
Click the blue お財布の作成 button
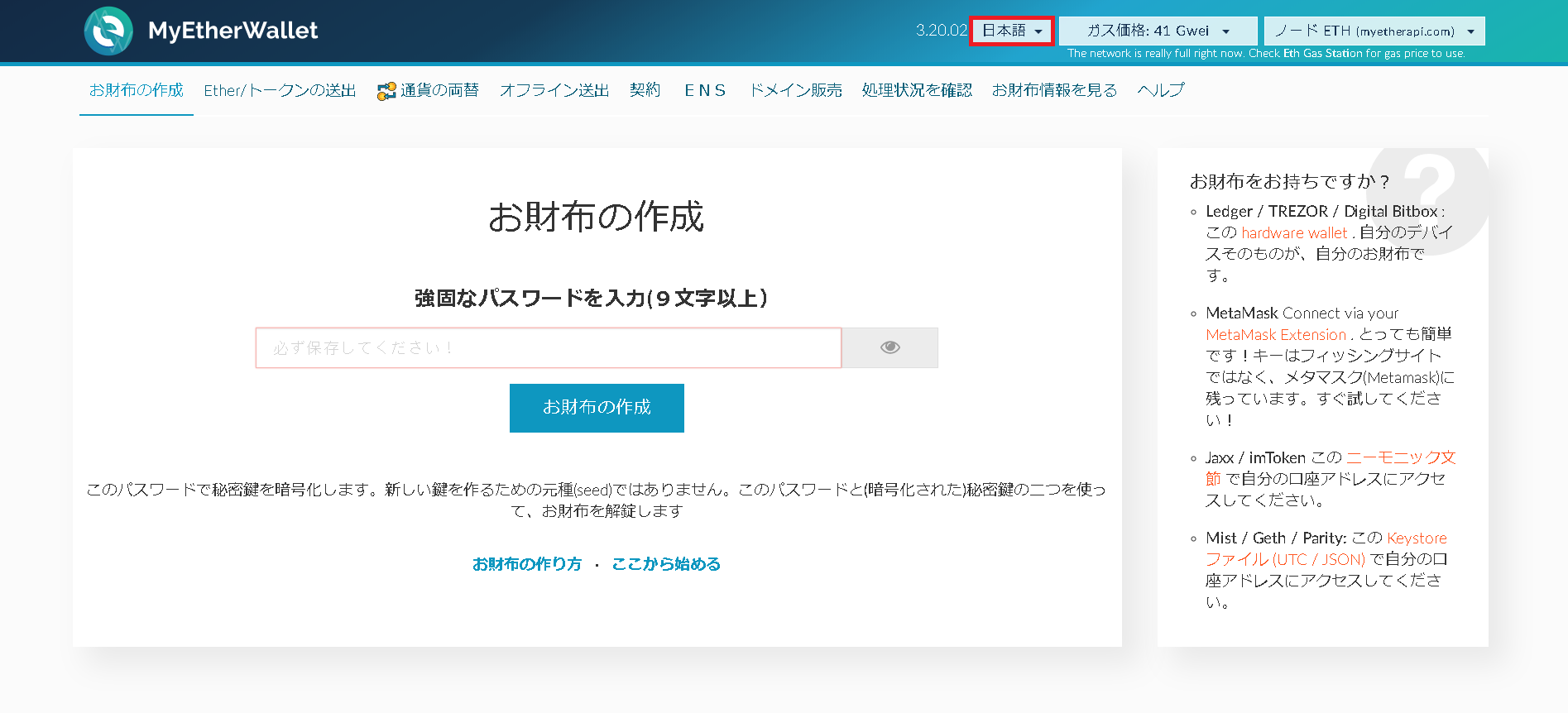(x=597, y=408)
